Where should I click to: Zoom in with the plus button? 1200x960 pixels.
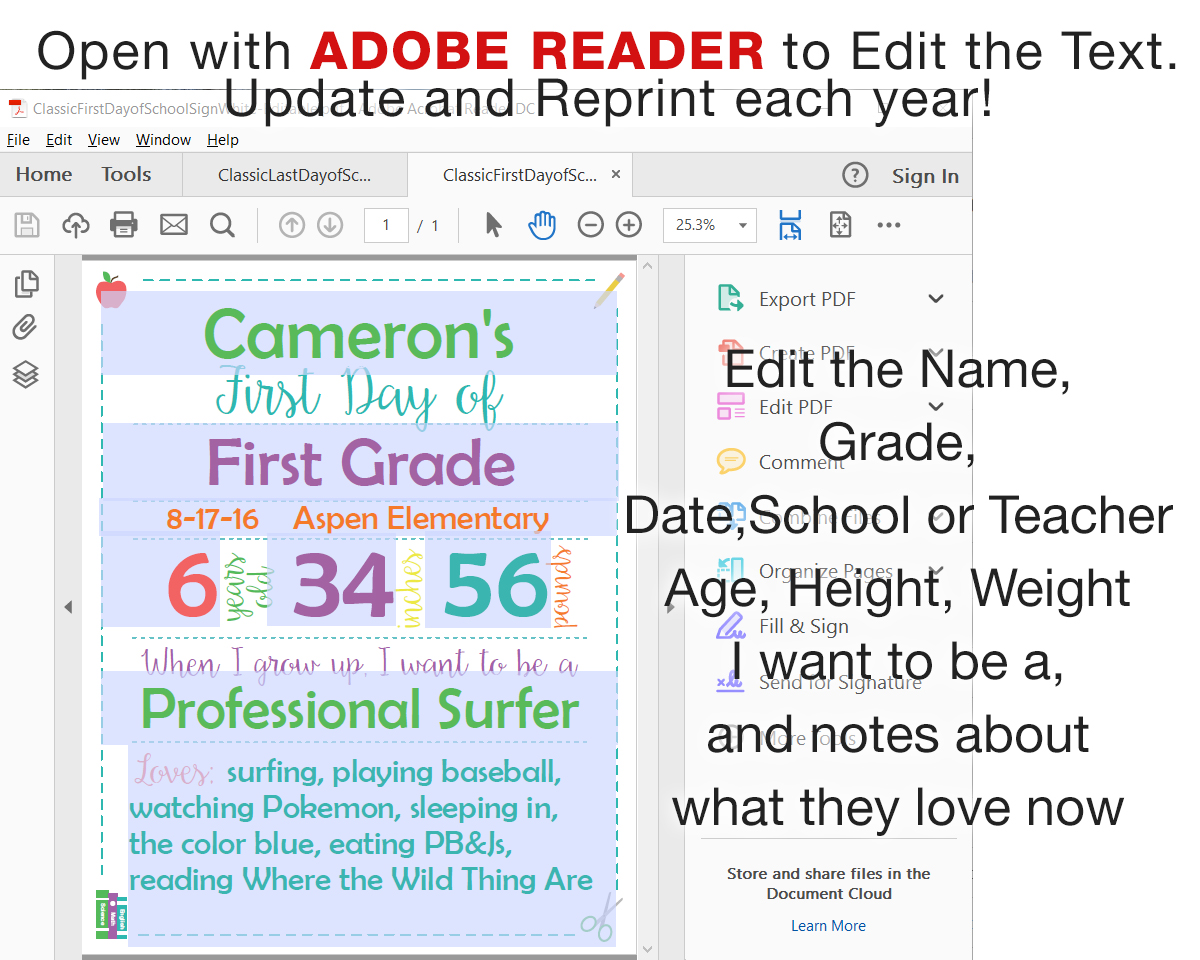(x=629, y=225)
